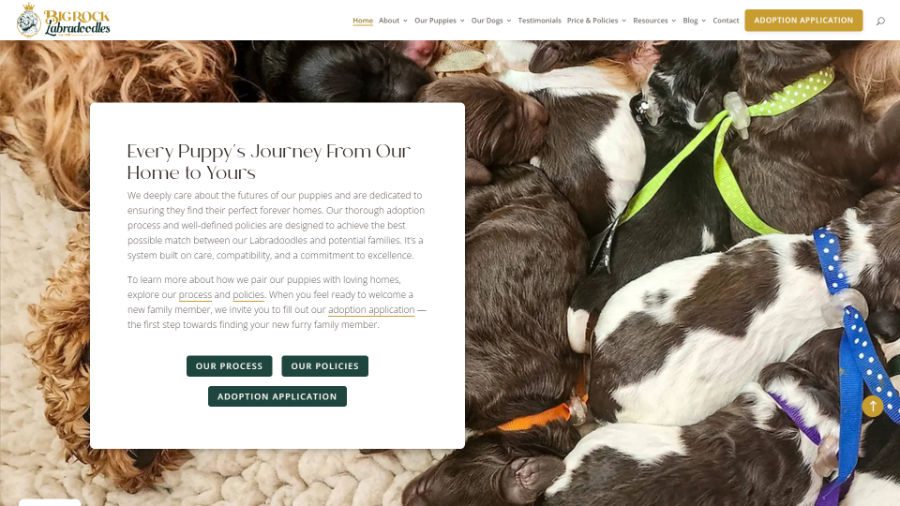Click the Our Policies button
Image resolution: width=900 pixels, height=506 pixels.
pos(325,366)
